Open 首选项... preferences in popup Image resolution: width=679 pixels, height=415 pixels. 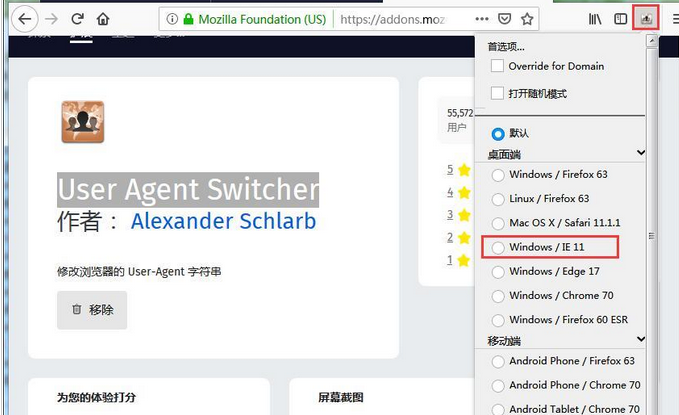click(x=506, y=47)
